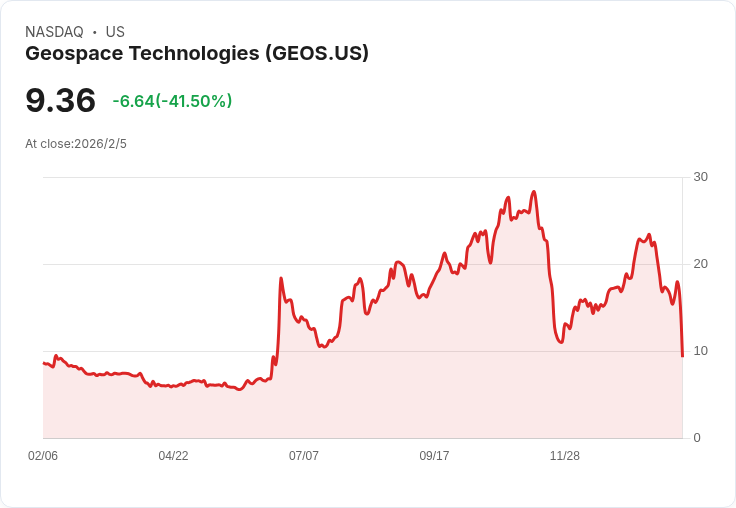
Task: Select the 11/28 date axis label
Action: (565, 455)
